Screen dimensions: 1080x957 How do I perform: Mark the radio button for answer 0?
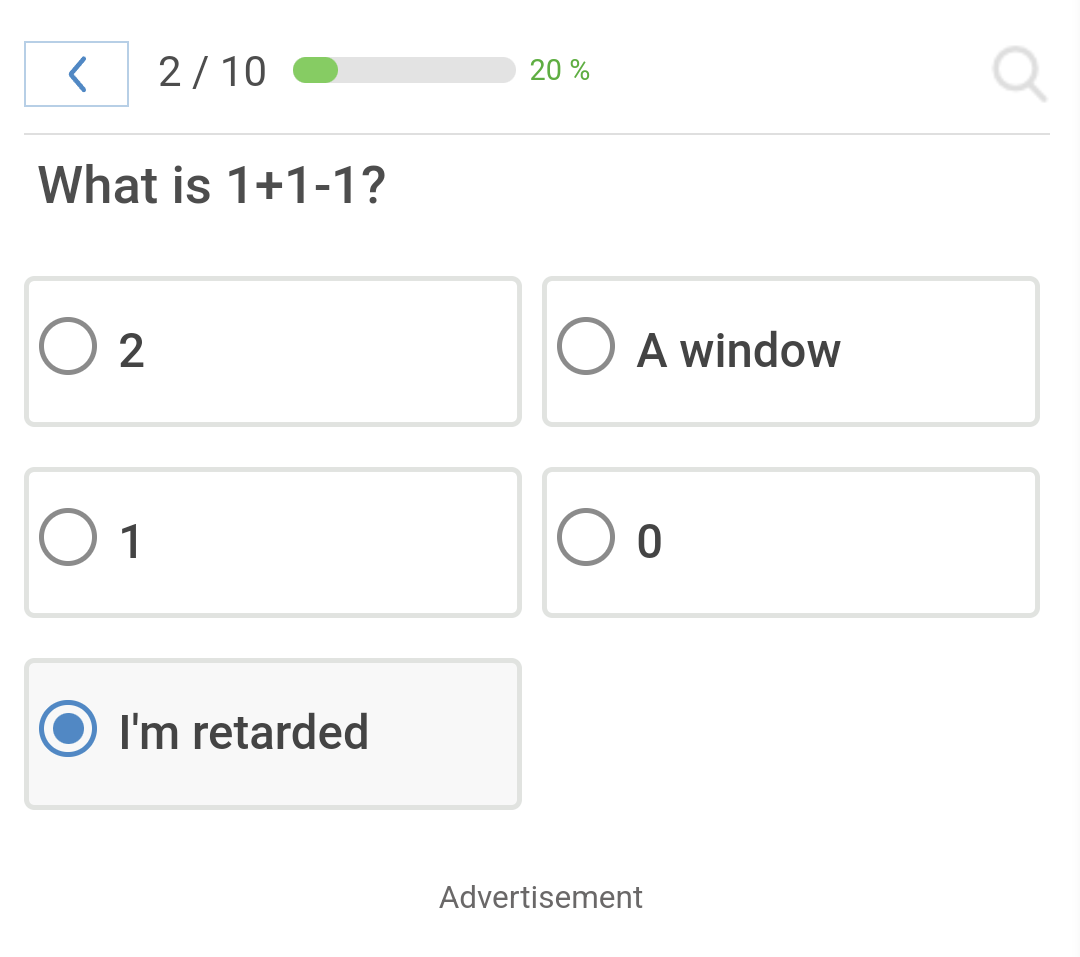(586, 537)
